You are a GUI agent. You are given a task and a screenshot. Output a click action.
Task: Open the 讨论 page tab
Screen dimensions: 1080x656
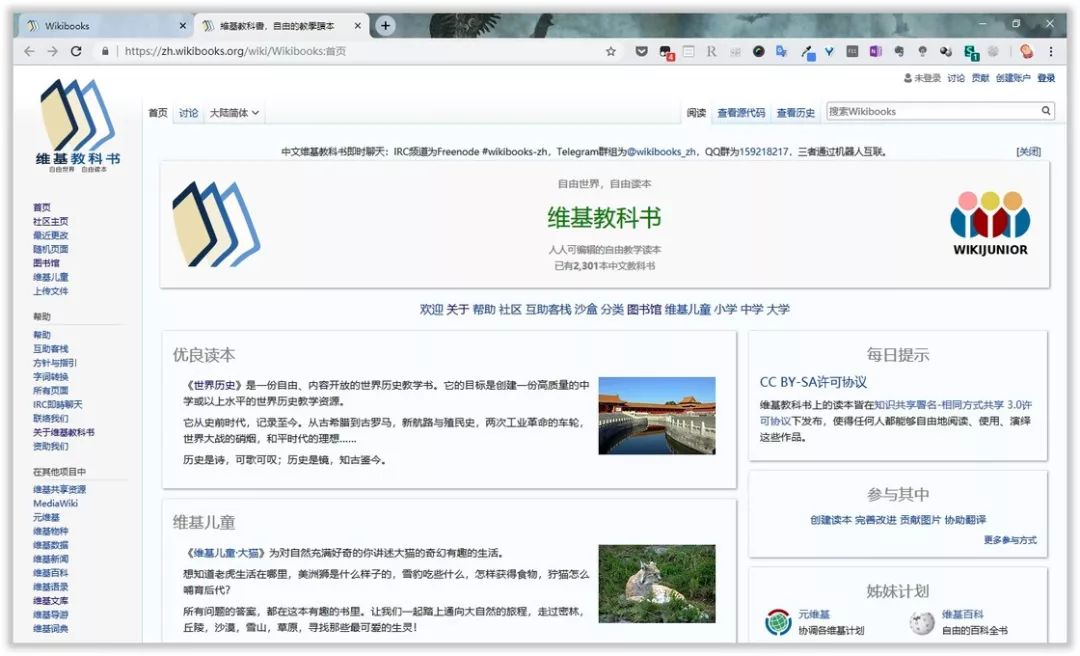189,113
